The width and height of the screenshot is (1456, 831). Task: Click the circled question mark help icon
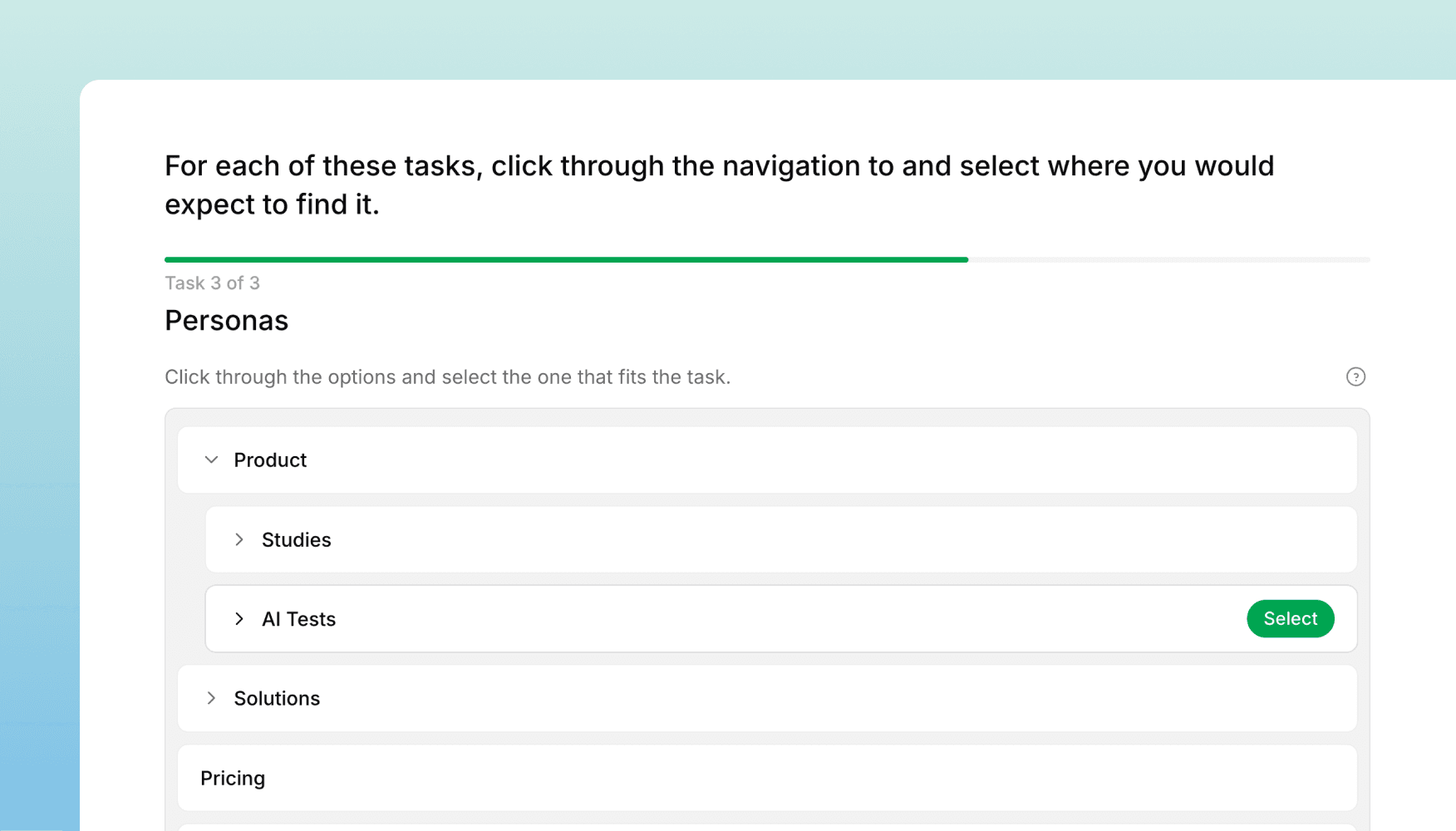point(1355,376)
